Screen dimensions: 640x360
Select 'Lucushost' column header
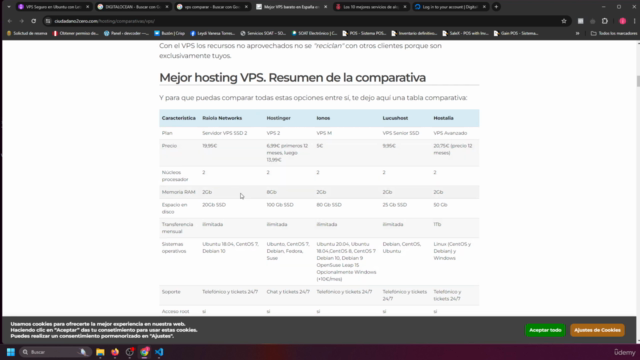[395, 118]
